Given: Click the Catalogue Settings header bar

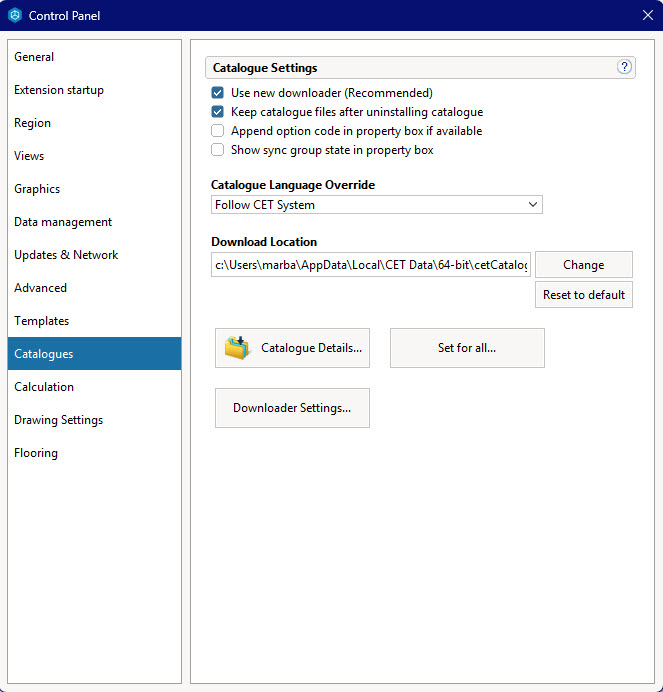Looking at the screenshot, I should [x=420, y=68].
